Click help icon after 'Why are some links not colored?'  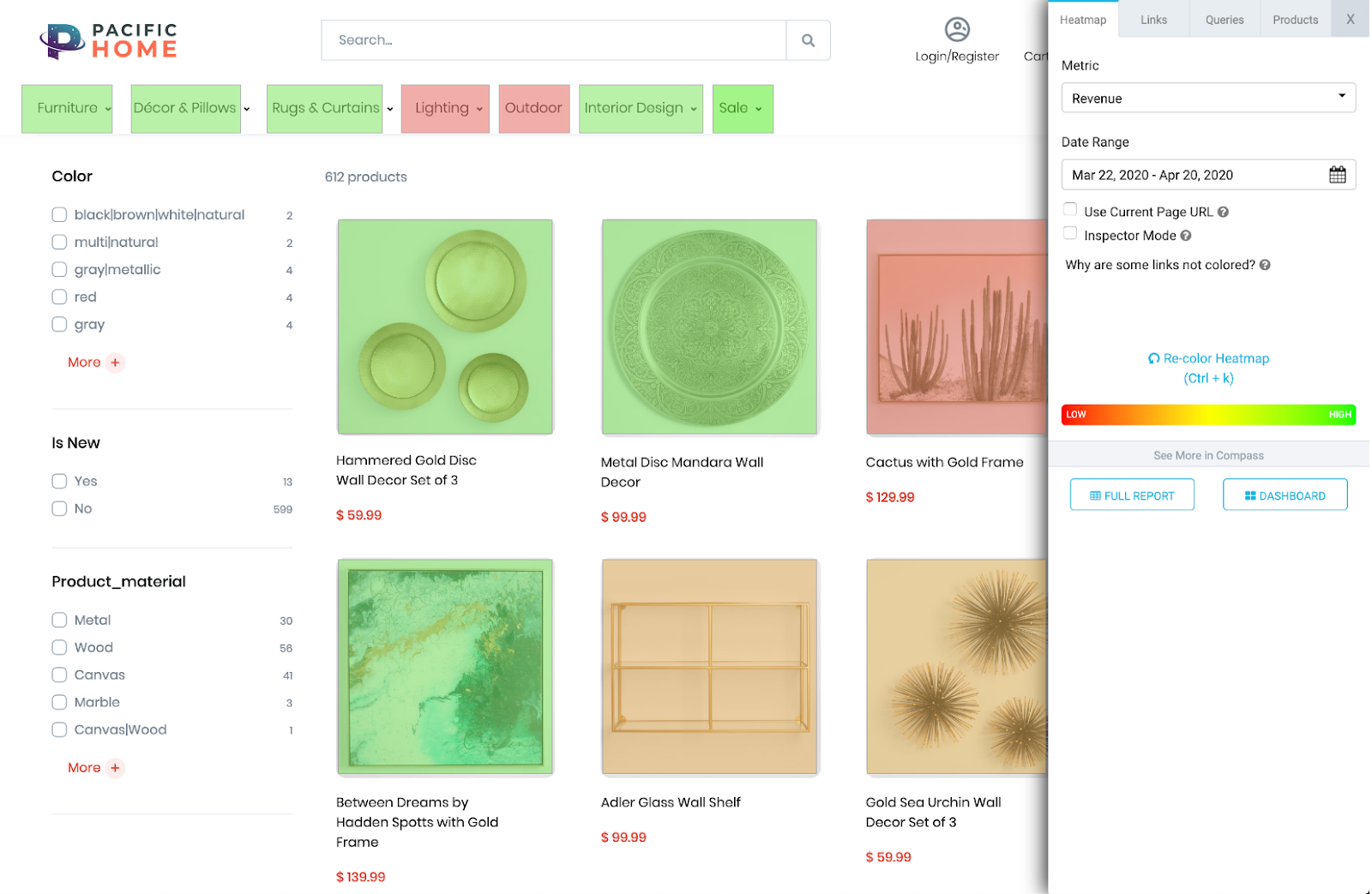[1265, 265]
